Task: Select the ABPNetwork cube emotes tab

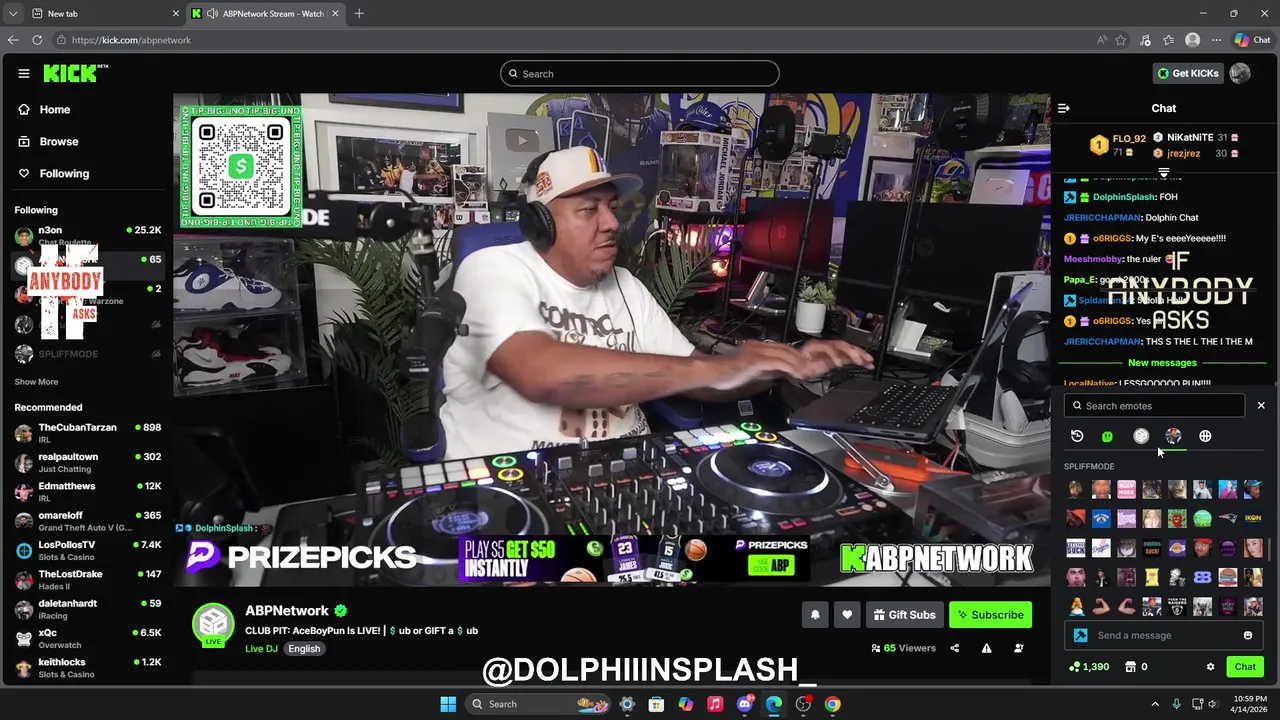Action: coord(1141,436)
